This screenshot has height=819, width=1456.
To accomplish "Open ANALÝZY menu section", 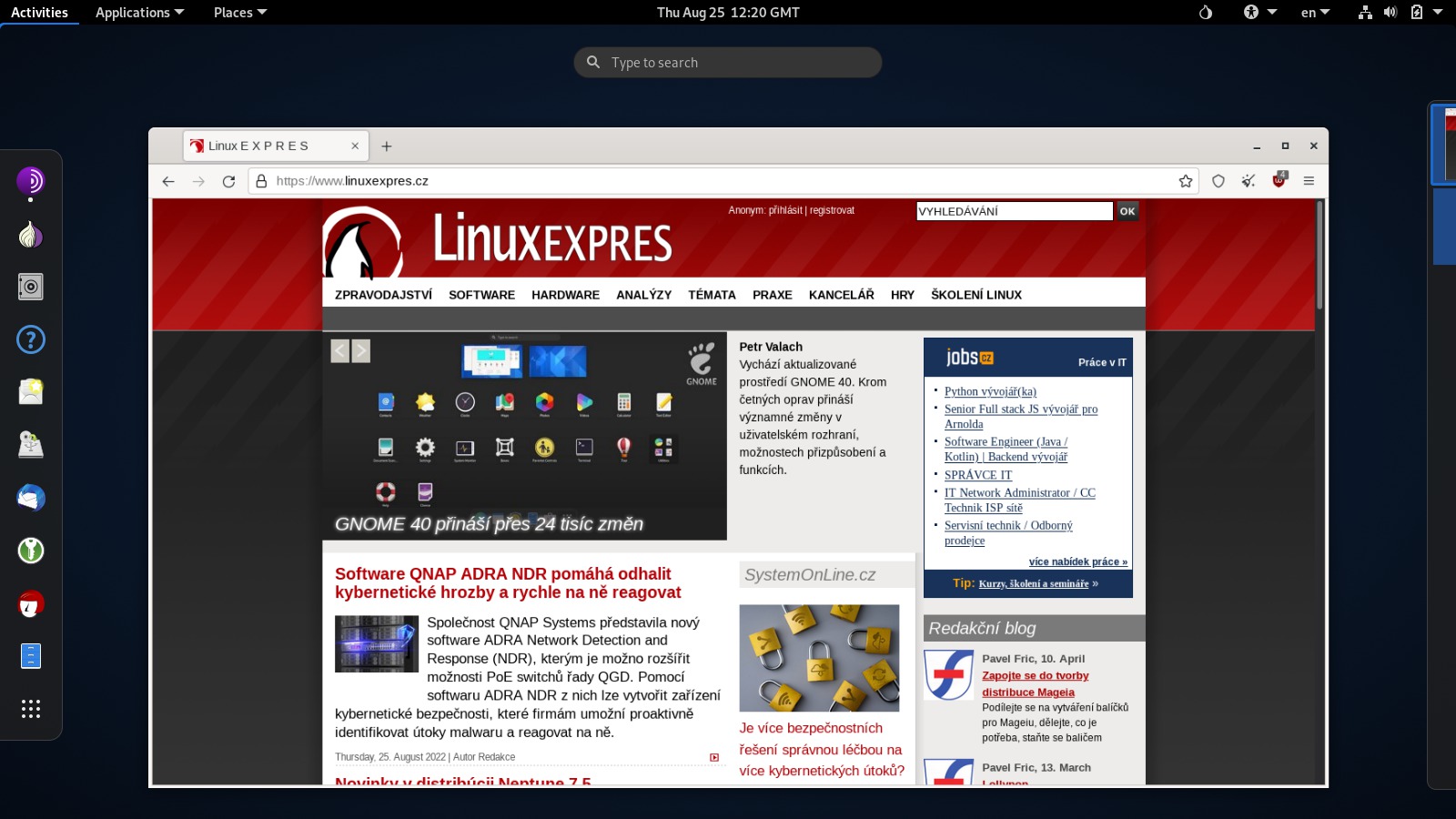I will point(643,295).
